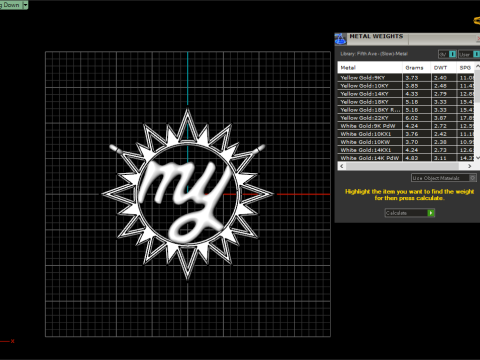This screenshot has height=360, width=480.
Task: Select the Yellow Gold:18KY row
Action: point(406,102)
